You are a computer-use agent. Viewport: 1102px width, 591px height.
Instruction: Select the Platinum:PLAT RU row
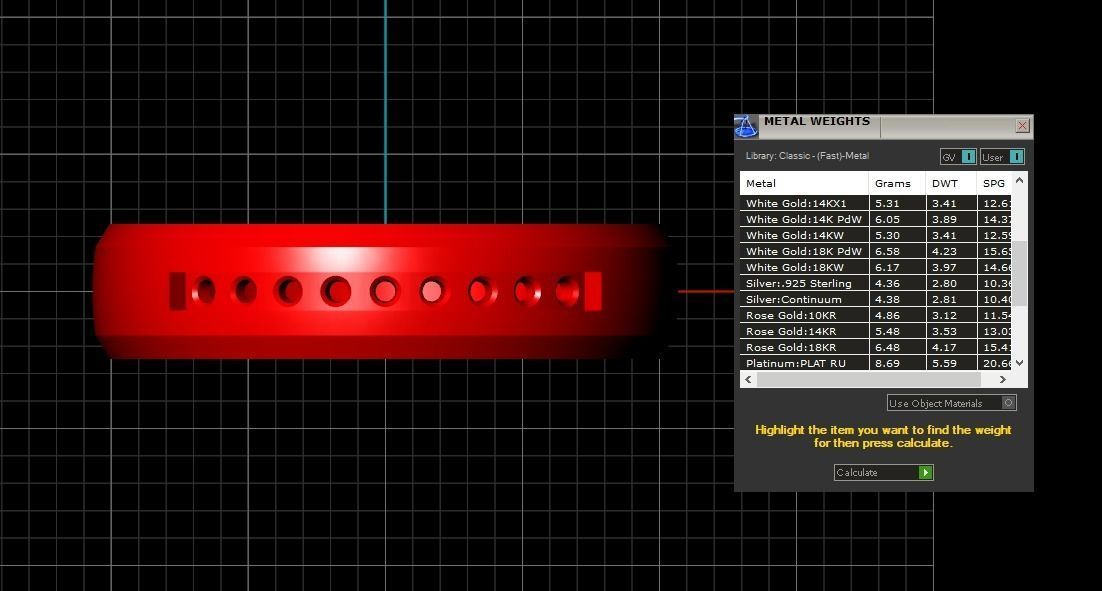876,363
